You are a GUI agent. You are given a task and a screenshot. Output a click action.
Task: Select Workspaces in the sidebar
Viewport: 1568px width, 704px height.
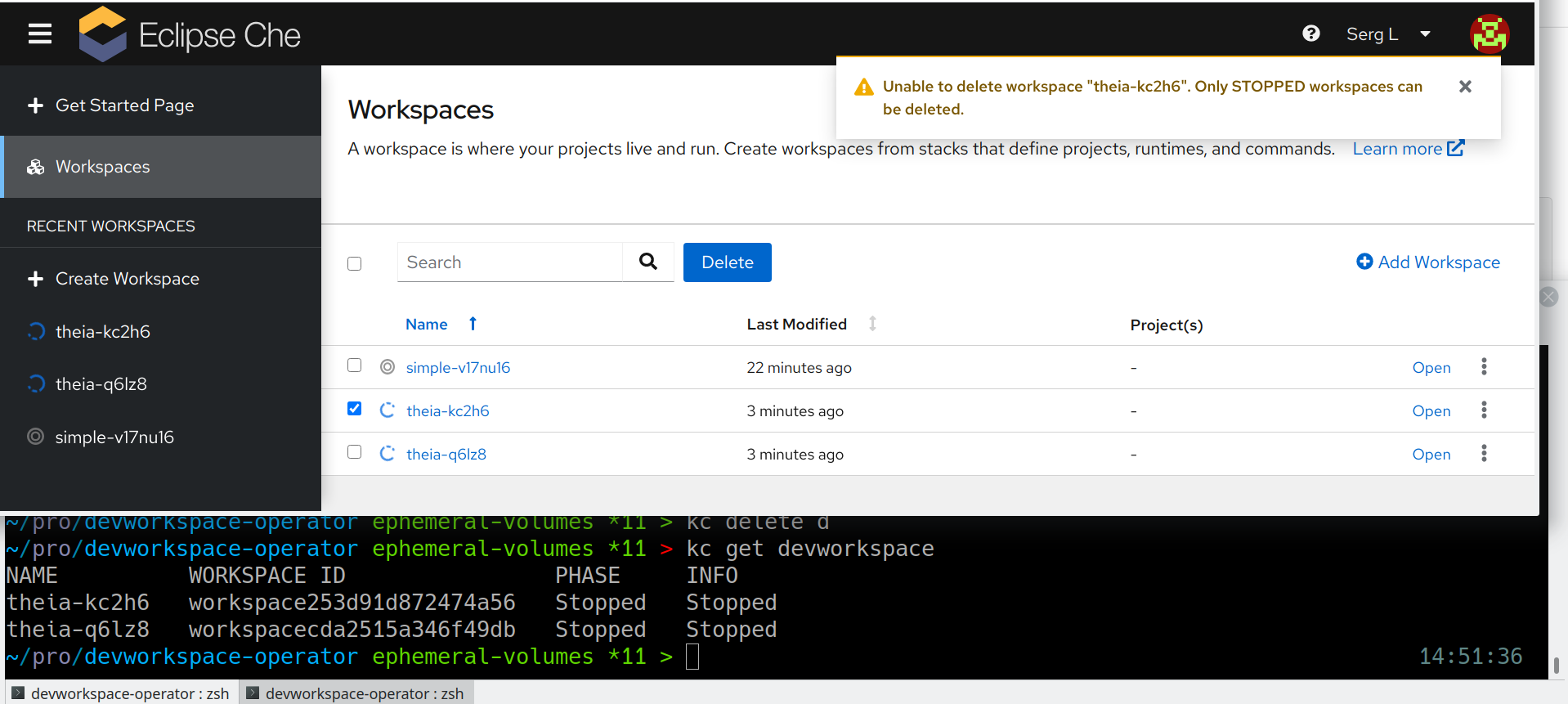click(x=160, y=167)
